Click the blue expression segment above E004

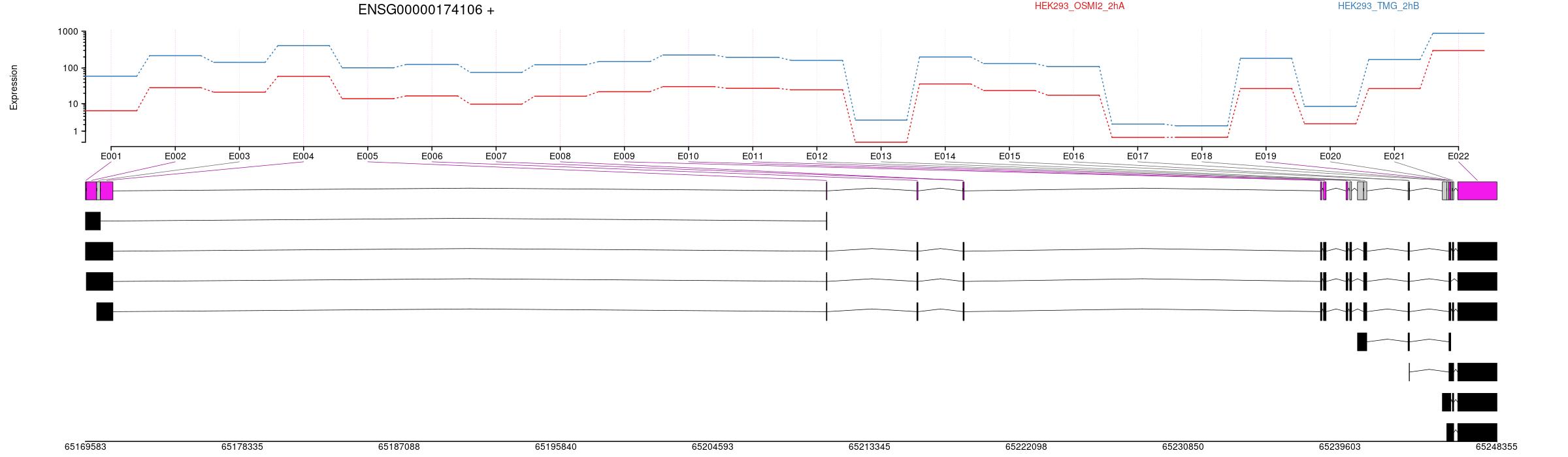pyautogui.click(x=303, y=46)
